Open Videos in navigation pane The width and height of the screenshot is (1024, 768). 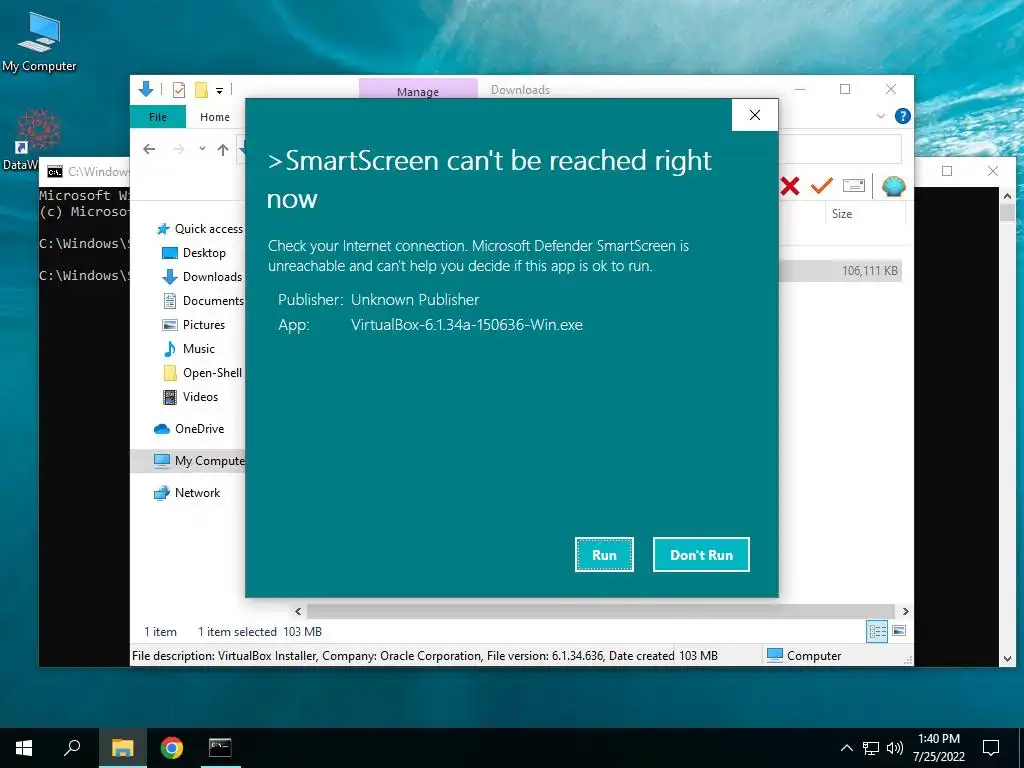click(189, 396)
